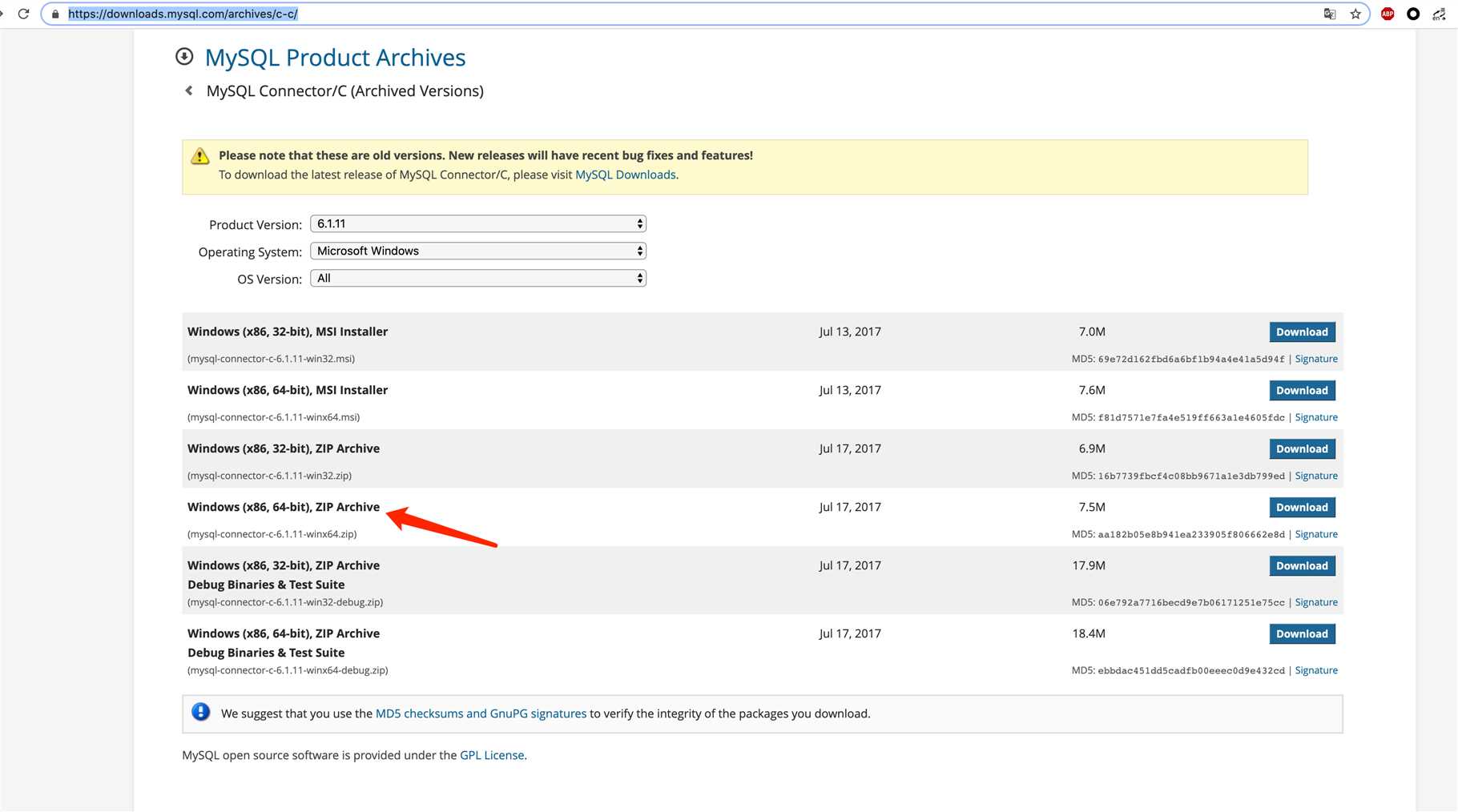1458x812 pixels.
Task: Open the black circle extension icon
Action: [1413, 14]
